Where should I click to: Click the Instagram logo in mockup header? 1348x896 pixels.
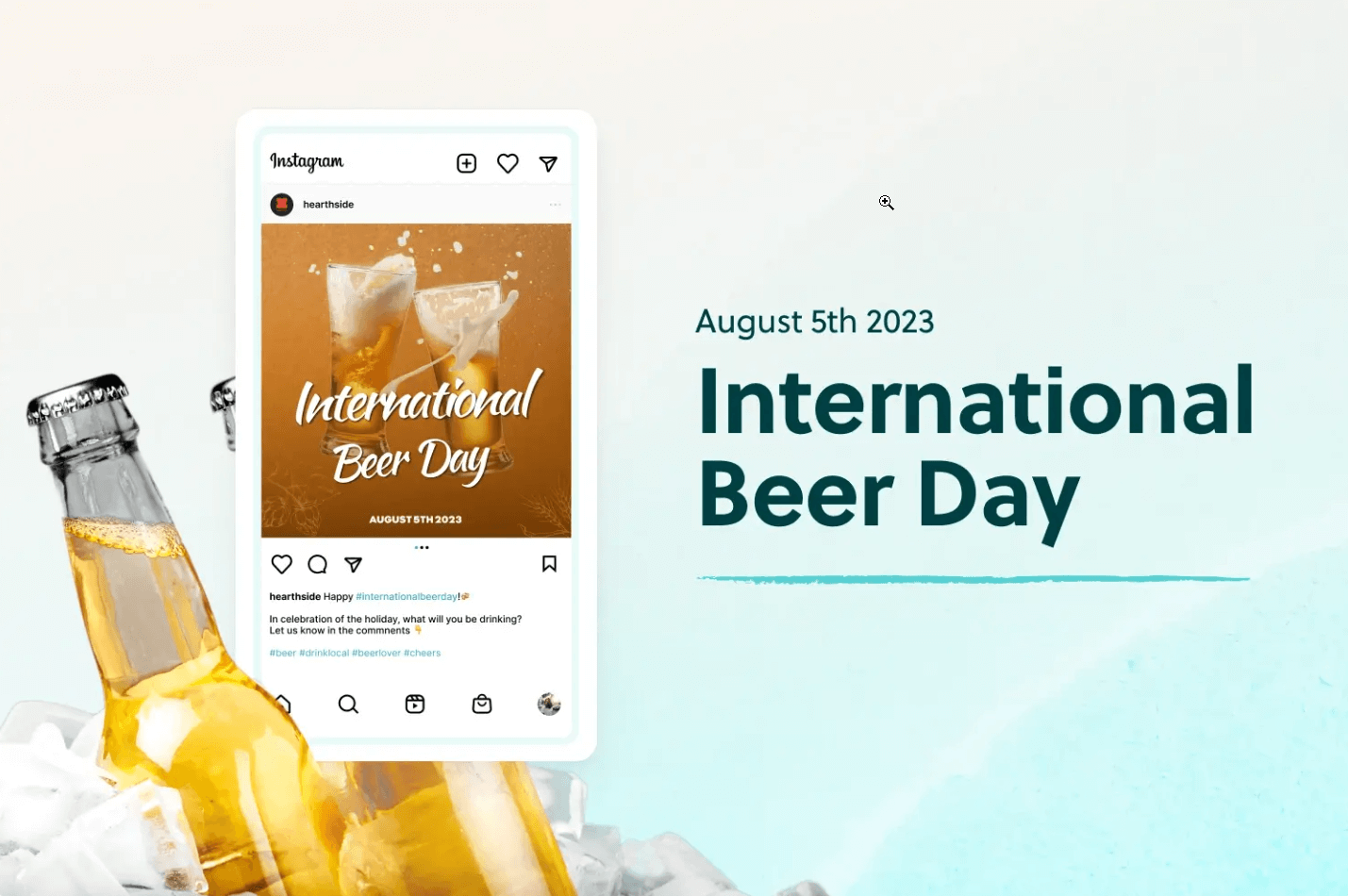[307, 161]
